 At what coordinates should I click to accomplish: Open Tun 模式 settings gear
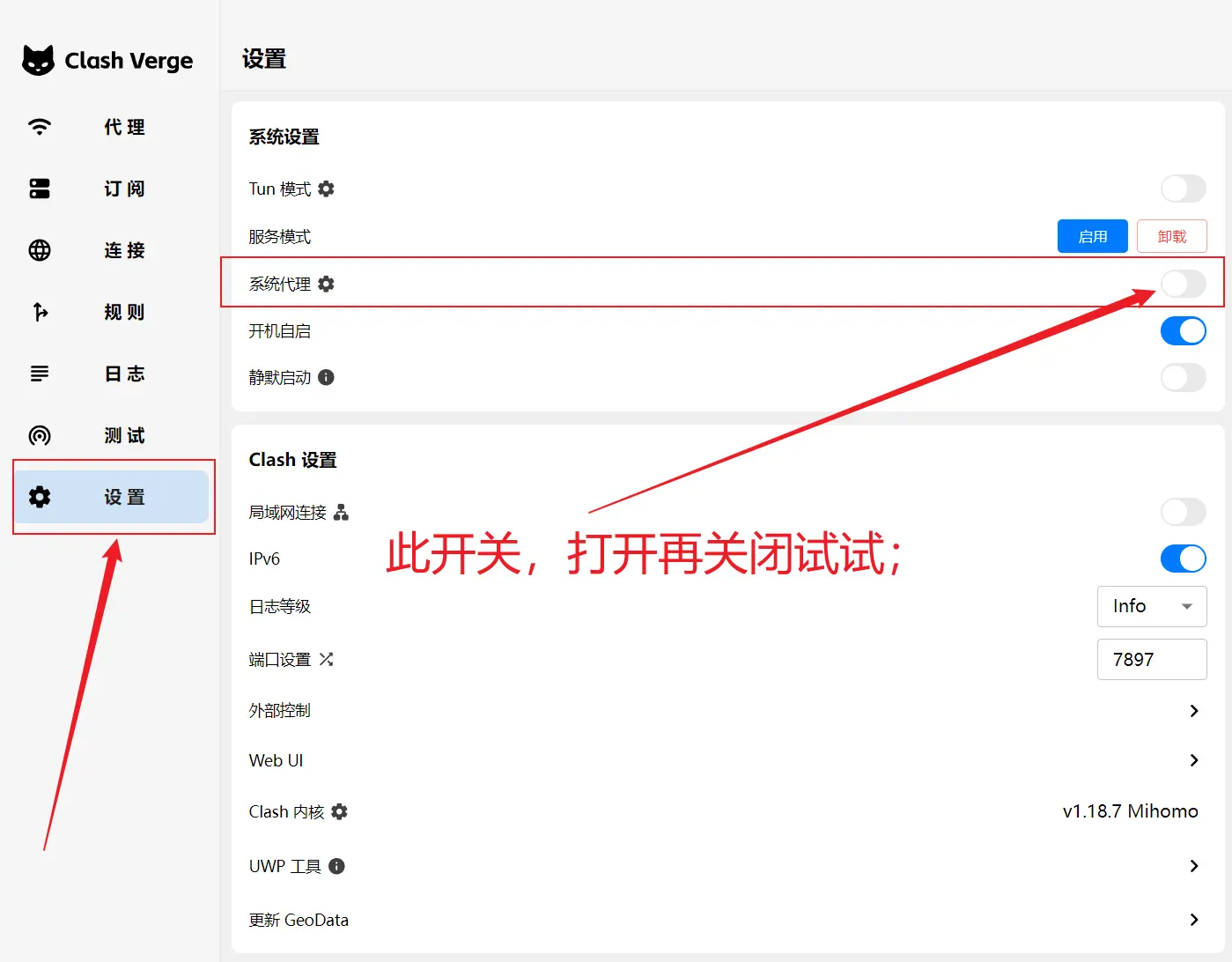click(x=326, y=189)
